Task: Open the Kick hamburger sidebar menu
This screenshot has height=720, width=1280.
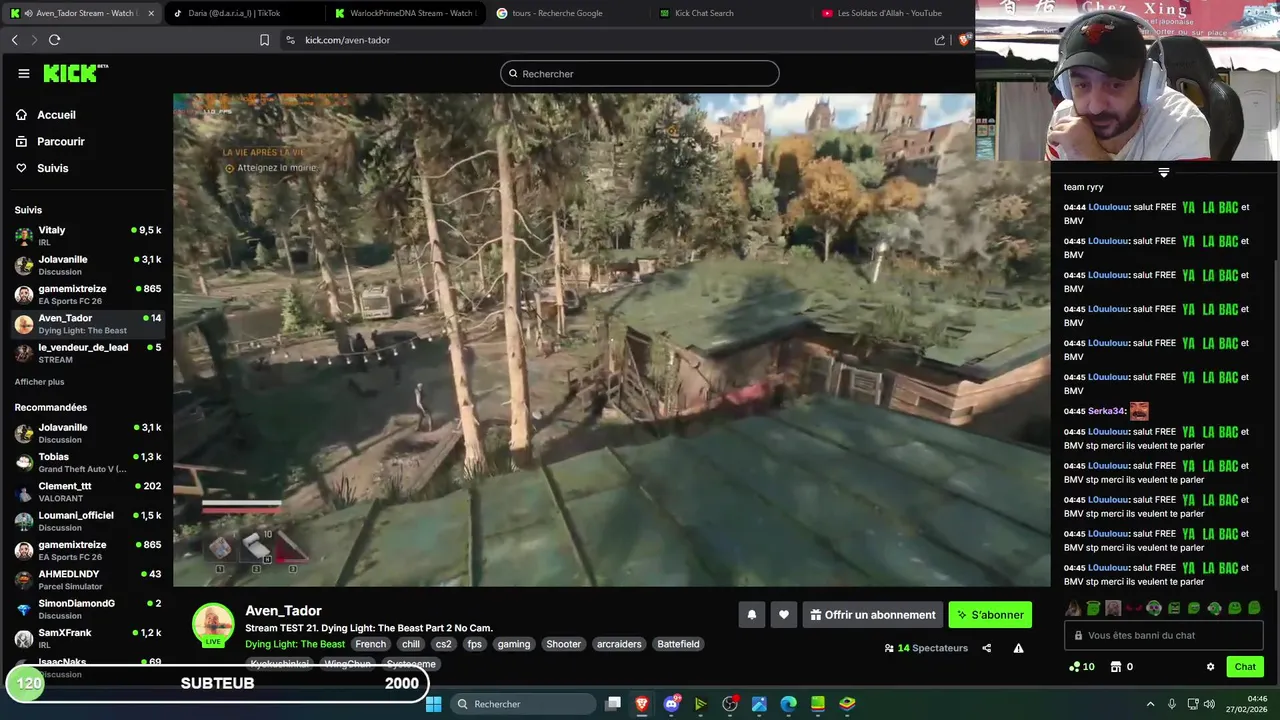Action: click(24, 73)
